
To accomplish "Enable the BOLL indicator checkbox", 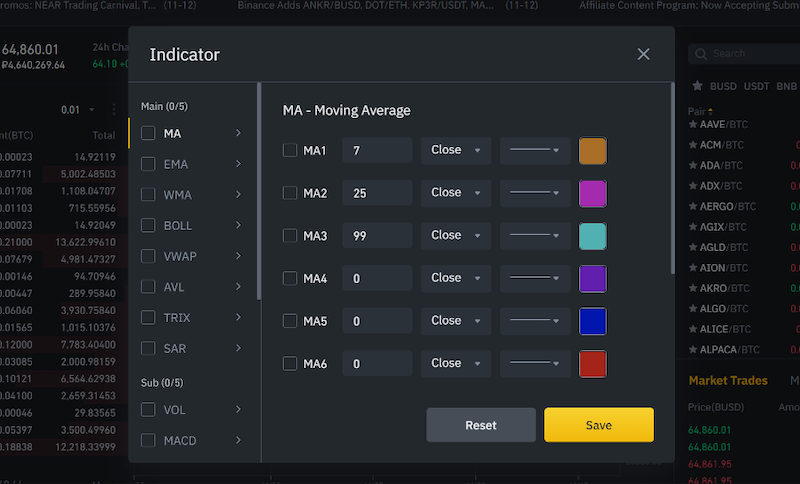I will [x=148, y=225].
